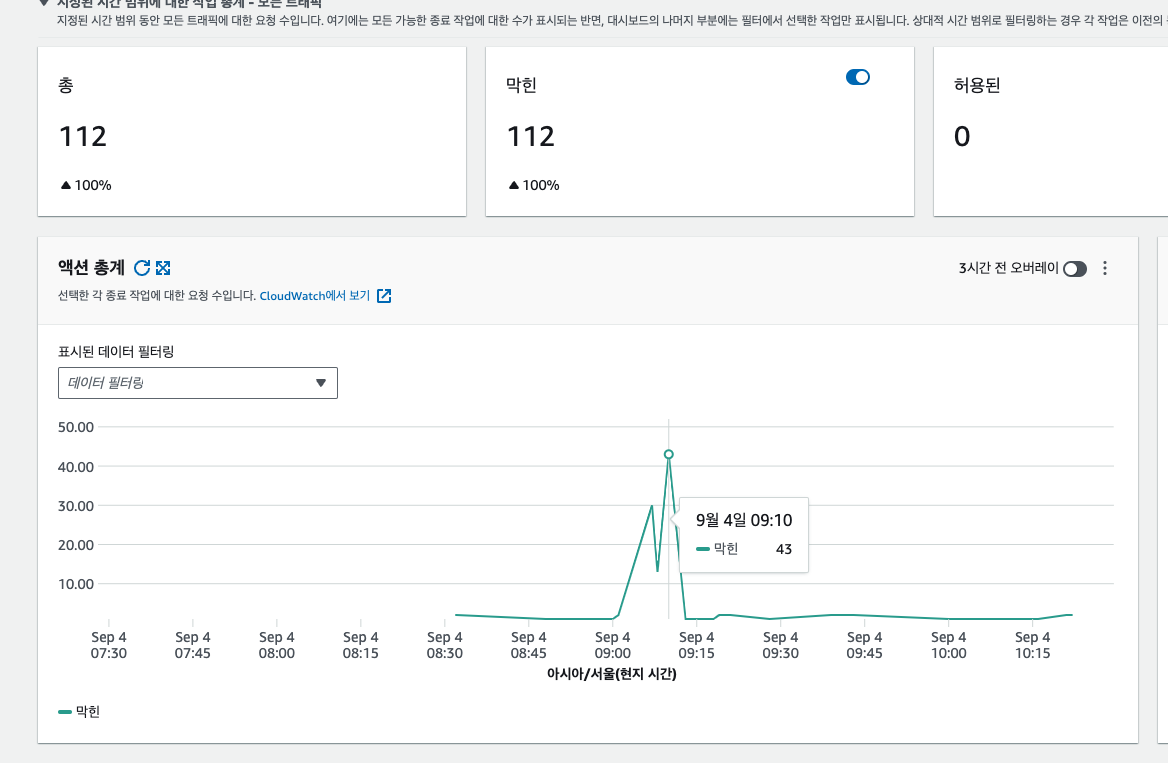Collapse the section header triangle at top
This screenshot has width=1168, height=763.
point(44,3)
